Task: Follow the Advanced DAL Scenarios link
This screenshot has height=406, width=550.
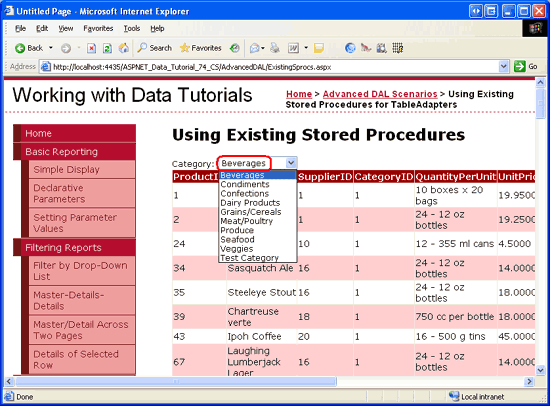Action: click(x=380, y=94)
